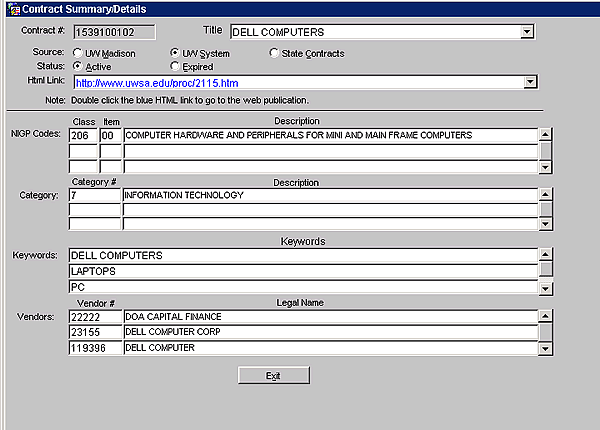Click the Contract # field 1539100102
Image resolution: width=600 pixels, height=430 pixels.
point(114,32)
